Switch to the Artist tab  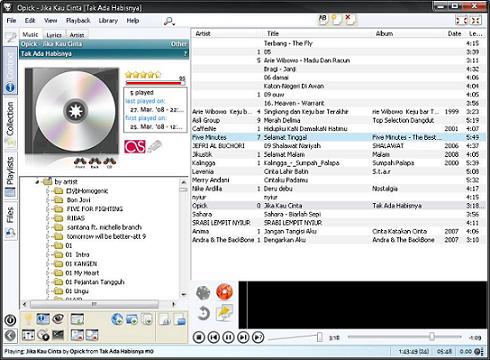click(77, 35)
